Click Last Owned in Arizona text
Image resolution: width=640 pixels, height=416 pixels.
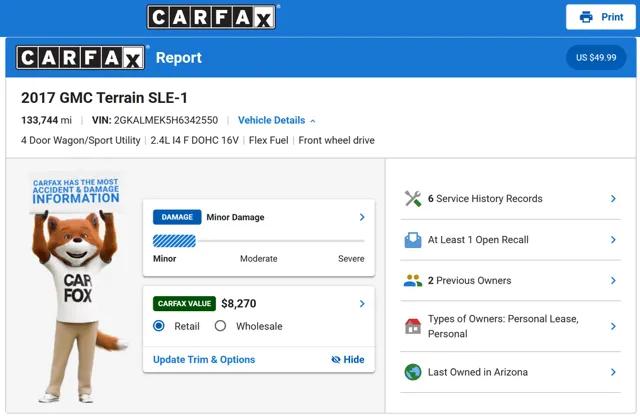coord(478,372)
